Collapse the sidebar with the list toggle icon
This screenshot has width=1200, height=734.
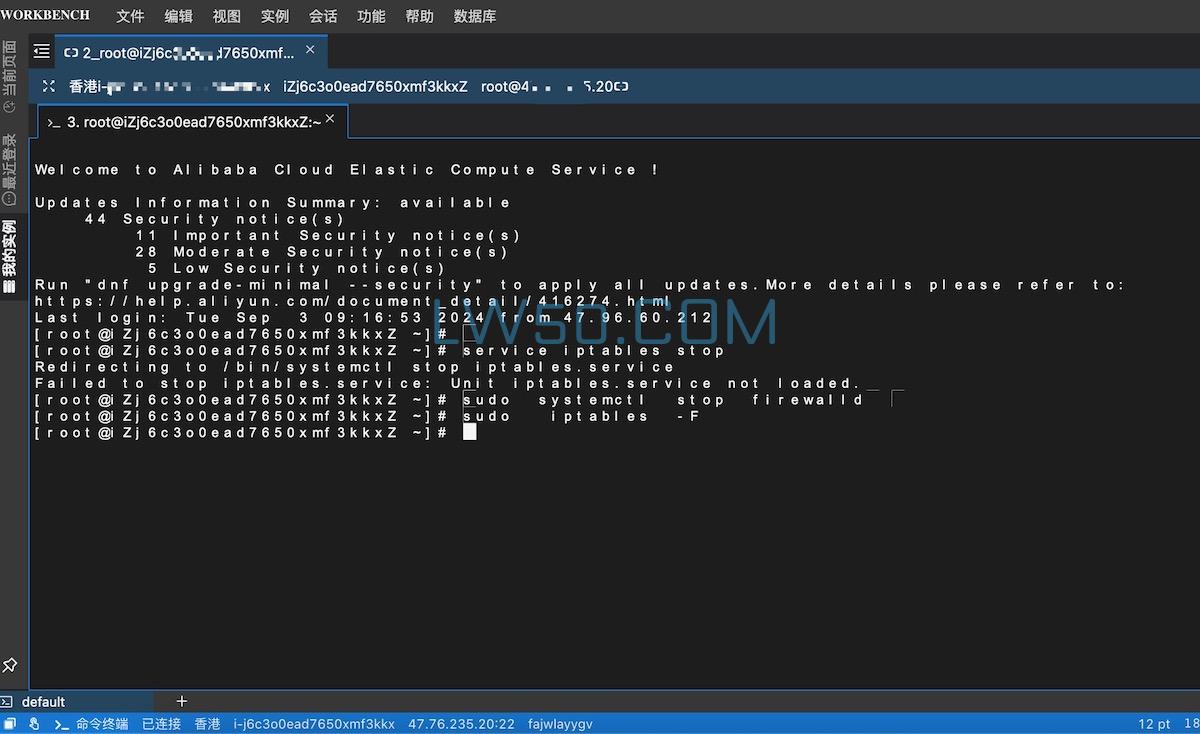tap(41, 52)
